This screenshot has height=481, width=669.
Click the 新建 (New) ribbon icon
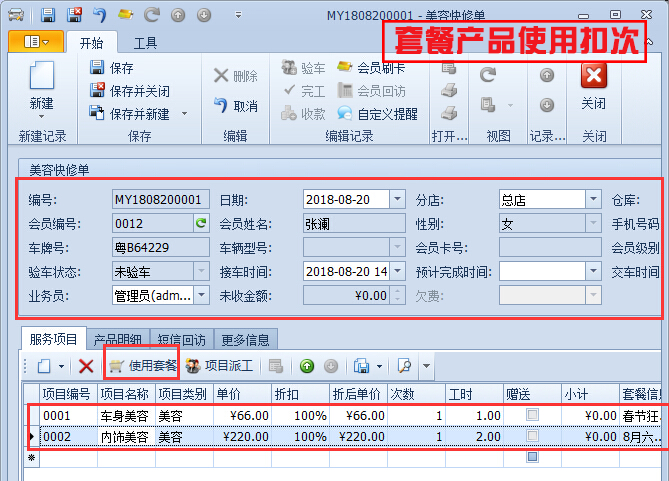click(x=41, y=85)
